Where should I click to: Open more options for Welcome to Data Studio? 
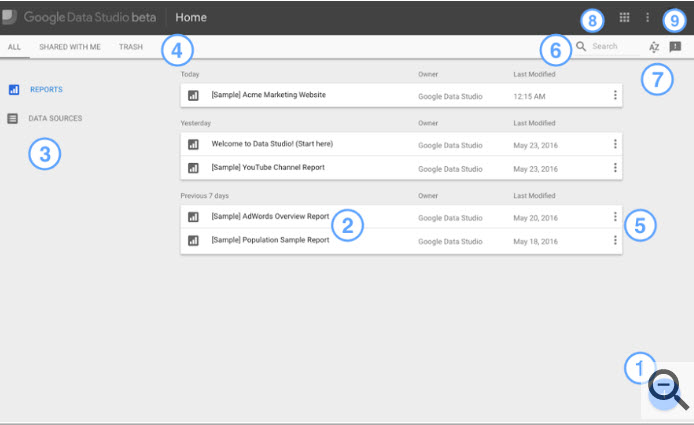(x=615, y=144)
